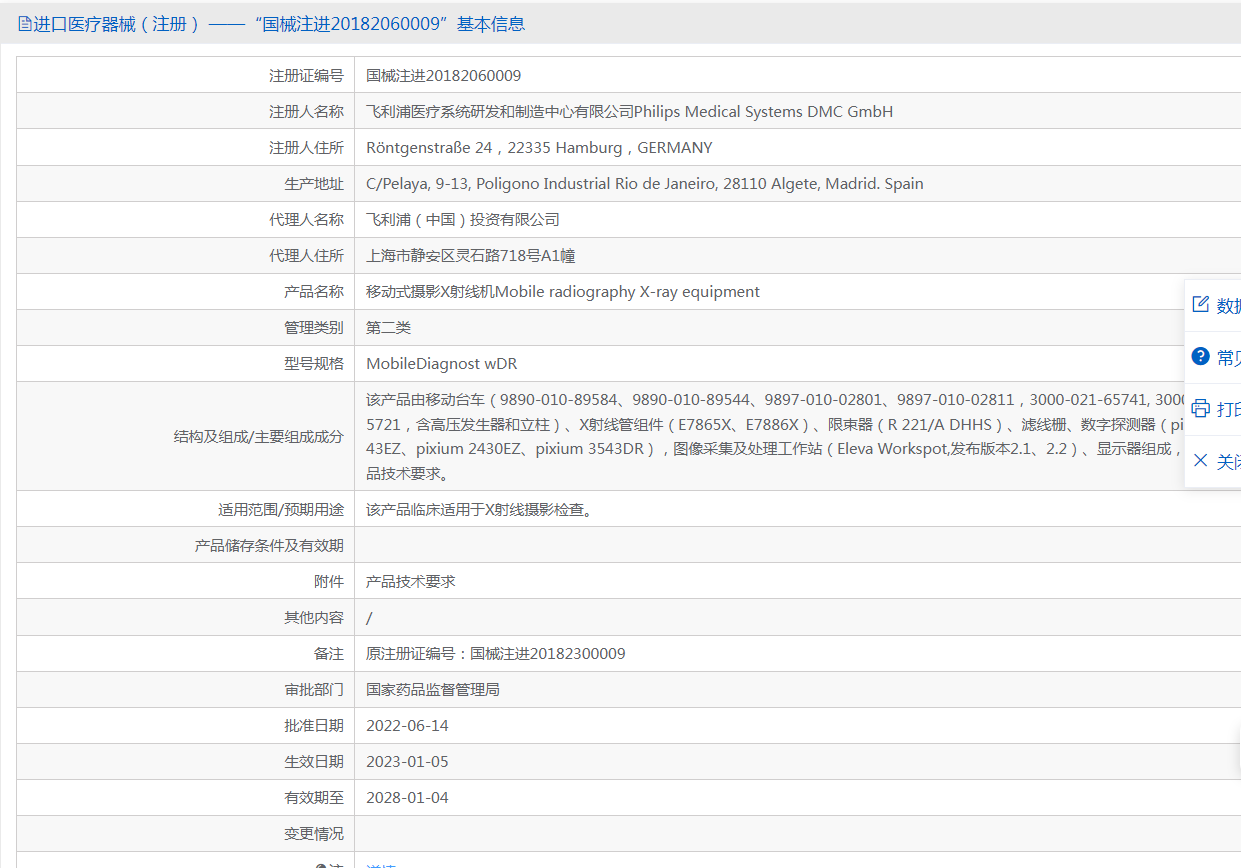This screenshot has width=1241, height=868.
Task: Select expiry date 2028-01-04
Action: coord(408,797)
